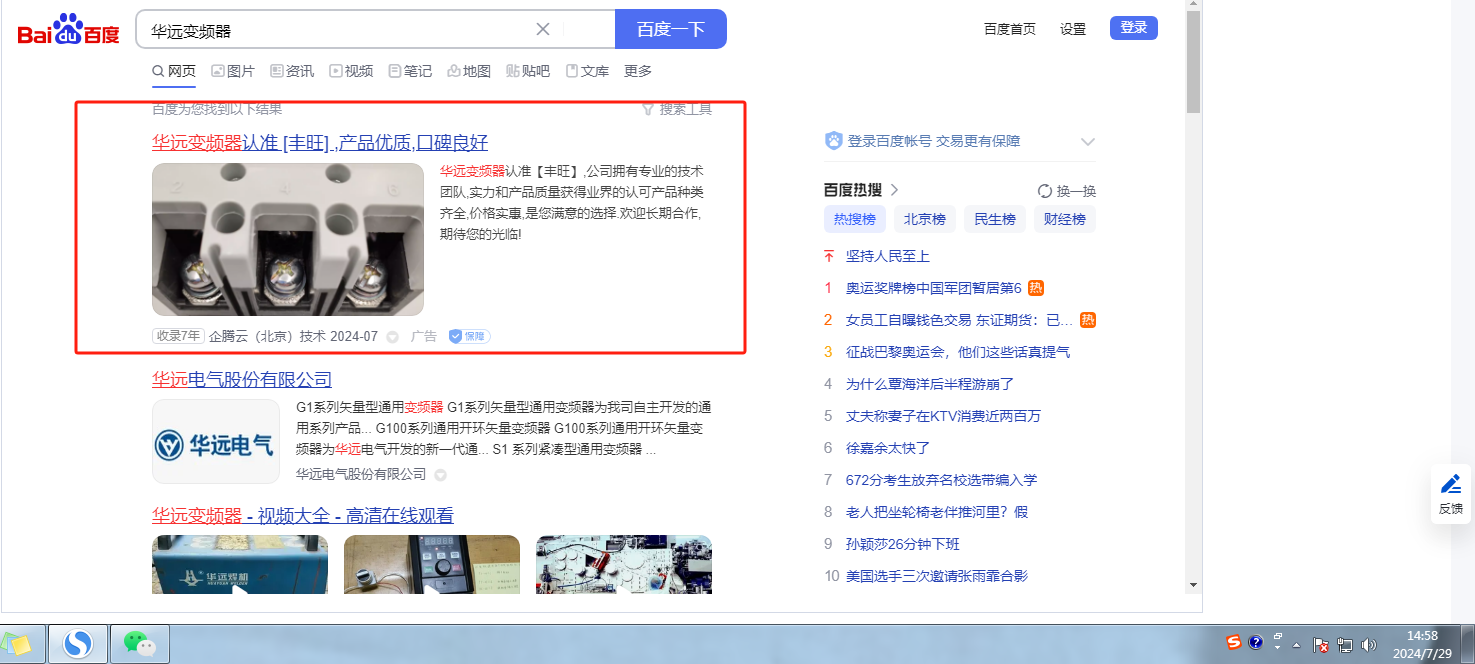
Task: Play the third video thumbnail
Action: tap(624, 565)
